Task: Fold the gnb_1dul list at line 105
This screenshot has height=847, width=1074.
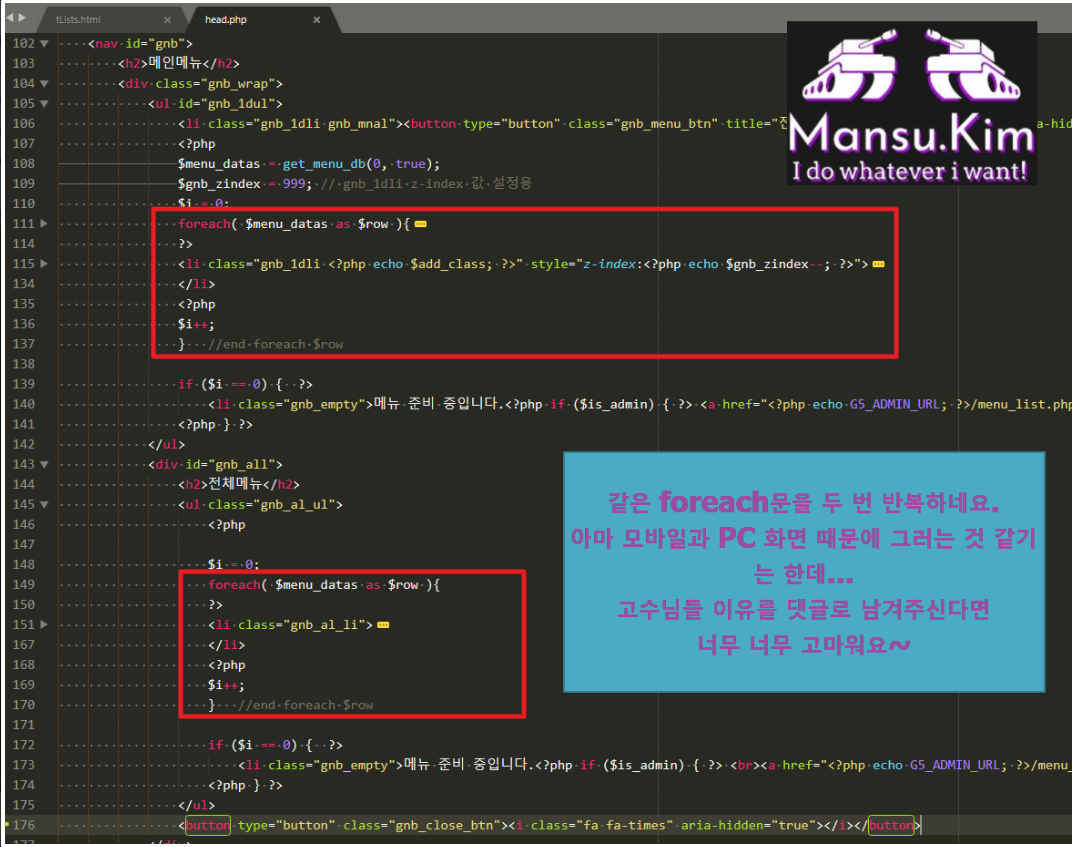Action: click(45, 104)
